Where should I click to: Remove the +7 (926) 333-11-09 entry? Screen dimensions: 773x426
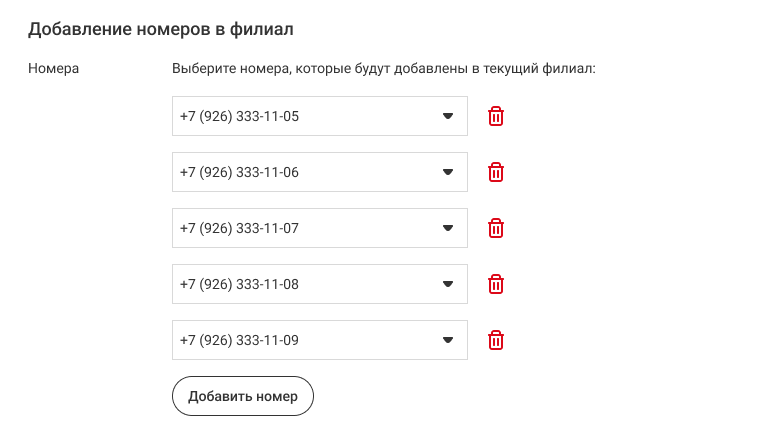[x=495, y=340]
